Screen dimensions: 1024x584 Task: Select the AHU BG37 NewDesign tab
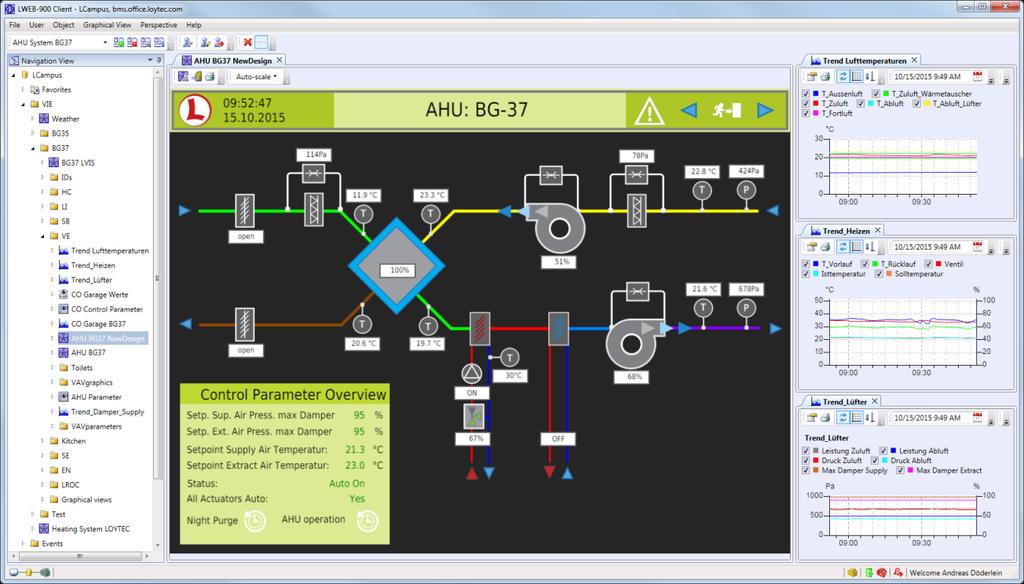232,61
